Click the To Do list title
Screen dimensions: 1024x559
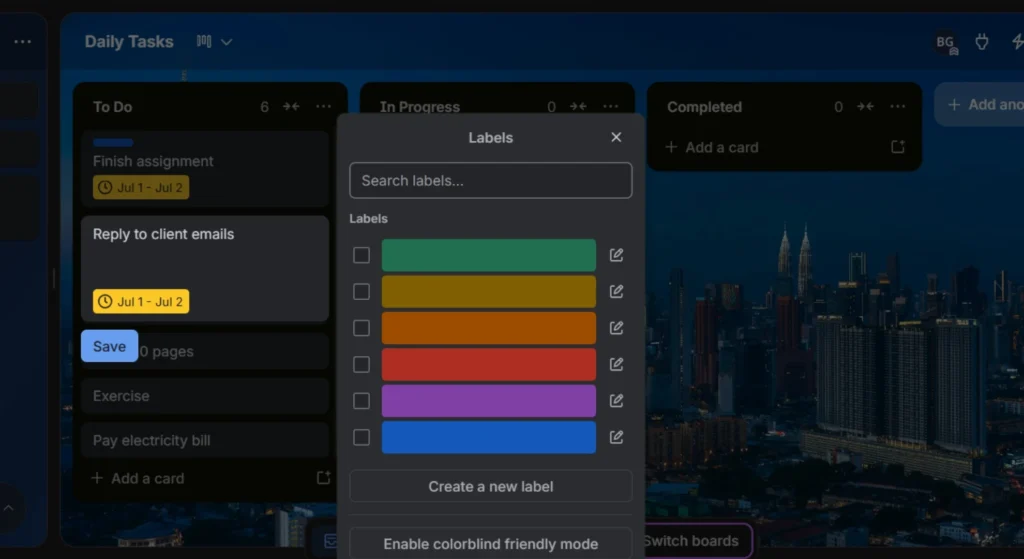[x=112, y=106]
